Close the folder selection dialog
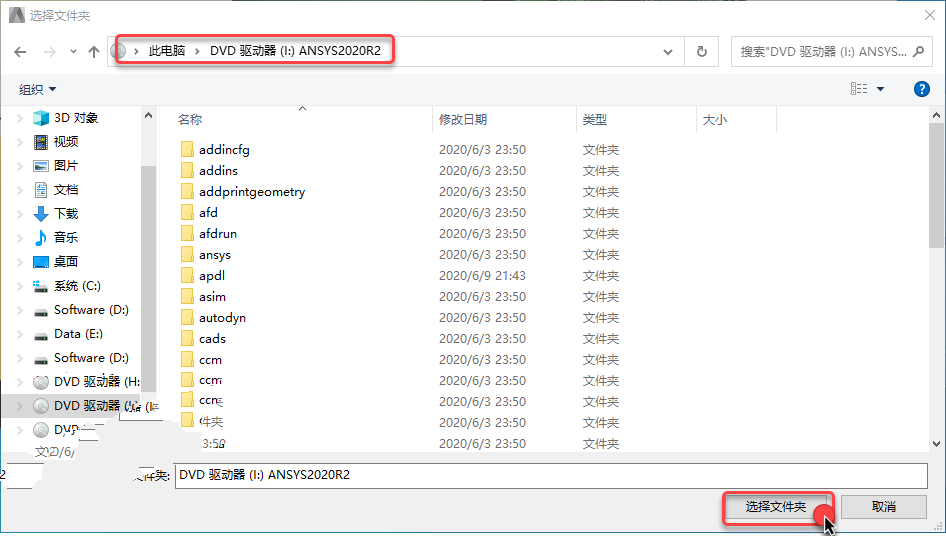Screen dimensions: 946x536 [930, 15]
